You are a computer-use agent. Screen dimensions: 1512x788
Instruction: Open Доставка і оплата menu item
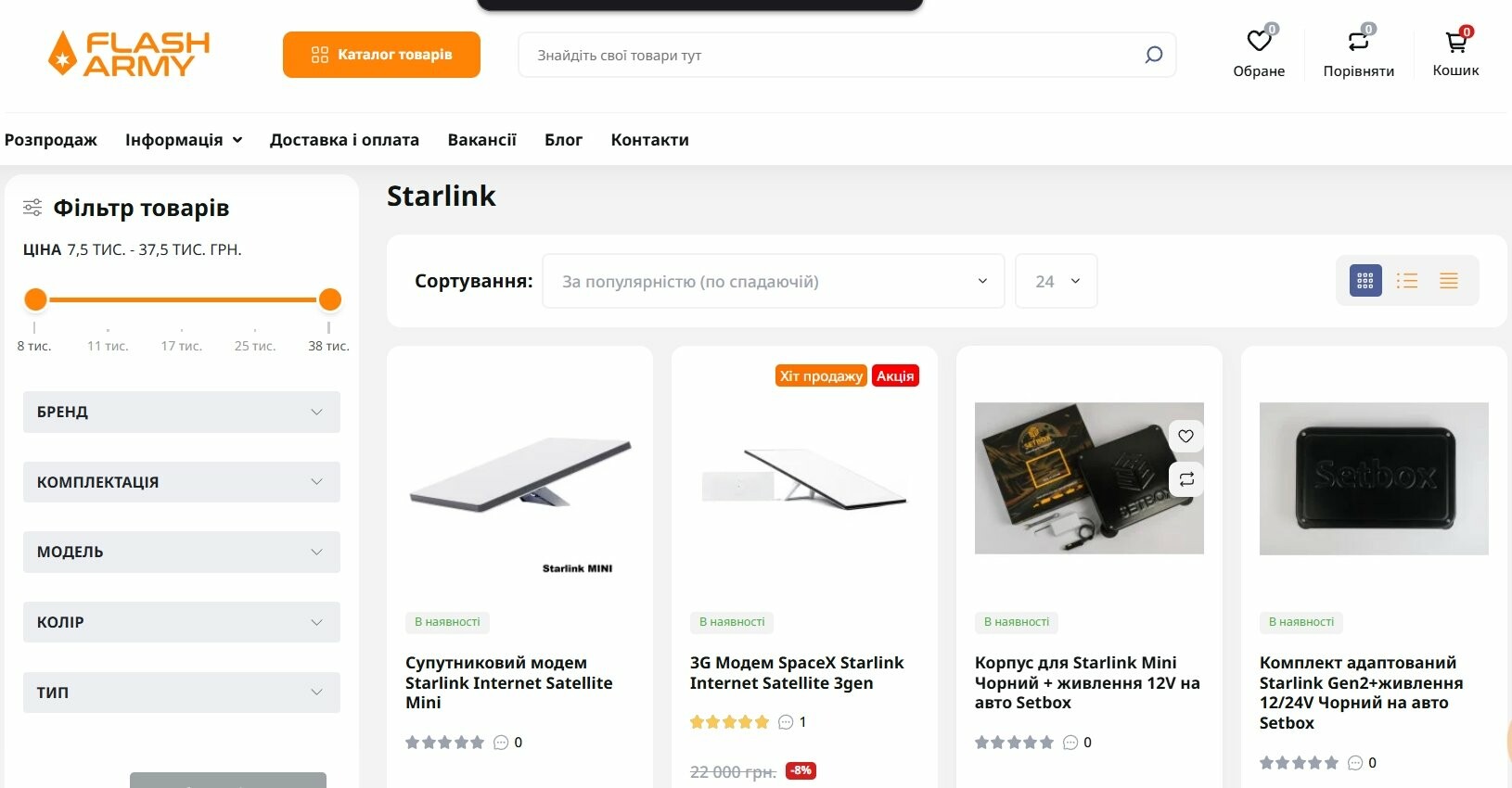tap(344, 140)
